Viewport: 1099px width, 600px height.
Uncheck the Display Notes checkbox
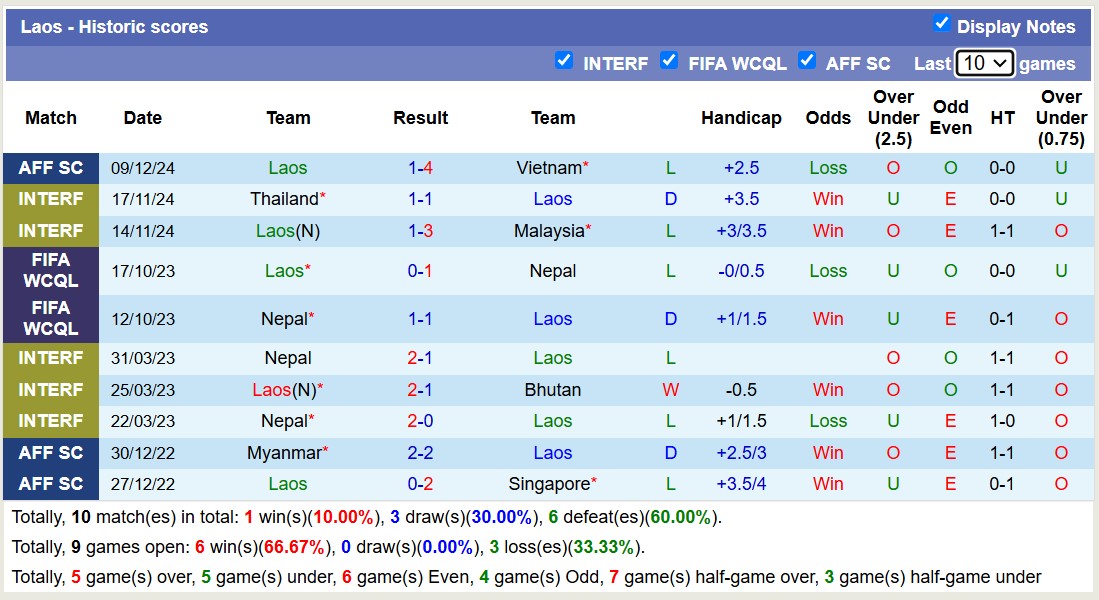tap(941, 26)
